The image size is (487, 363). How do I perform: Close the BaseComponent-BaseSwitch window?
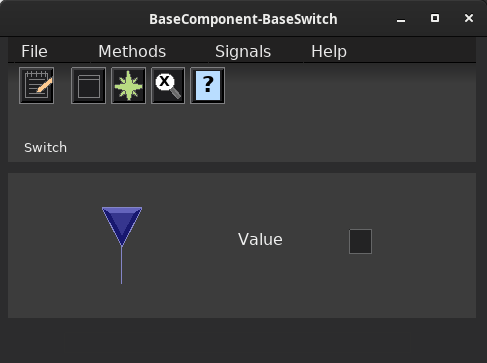(469, 18)
